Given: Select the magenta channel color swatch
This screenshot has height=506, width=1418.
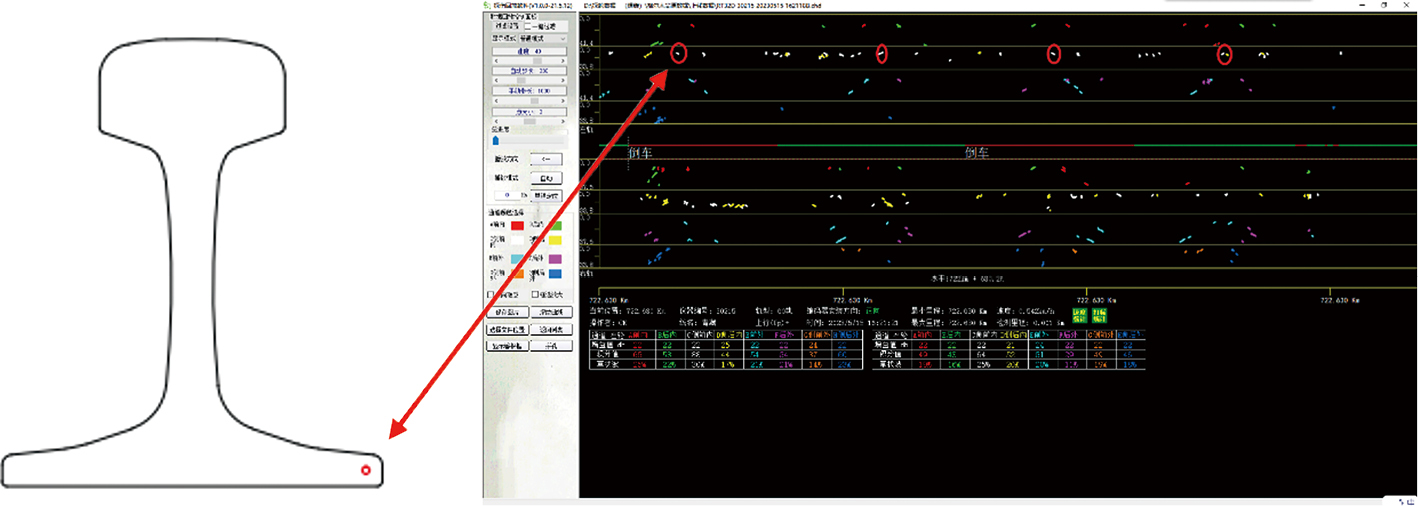Looking at the screenshot, I should tap(555, 258).
